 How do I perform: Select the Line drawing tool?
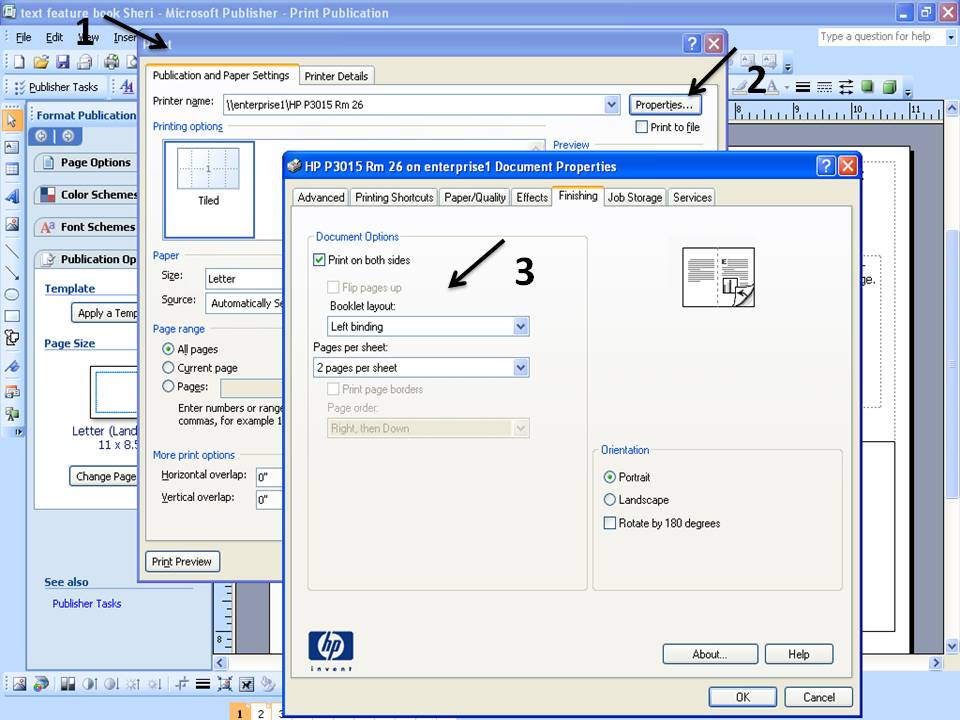pos(12,251)
